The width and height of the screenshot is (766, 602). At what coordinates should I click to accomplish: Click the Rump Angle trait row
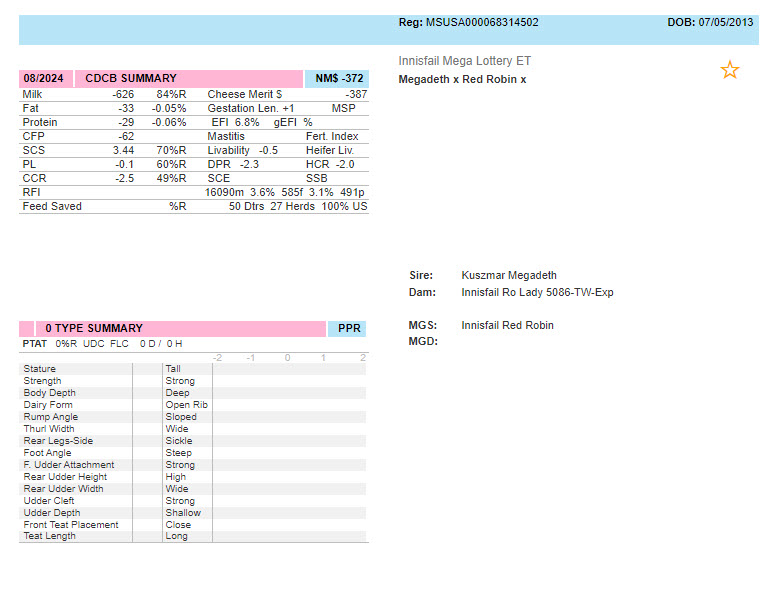coord(192,417)
